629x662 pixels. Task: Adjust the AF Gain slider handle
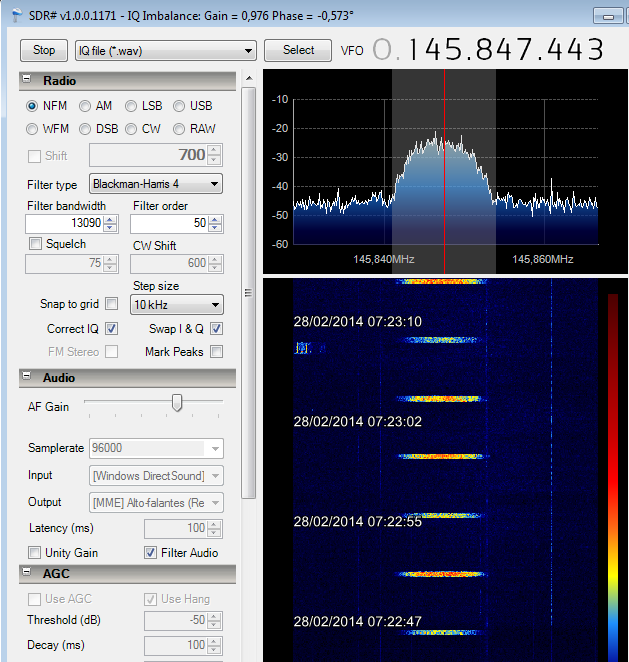(177, 403)
